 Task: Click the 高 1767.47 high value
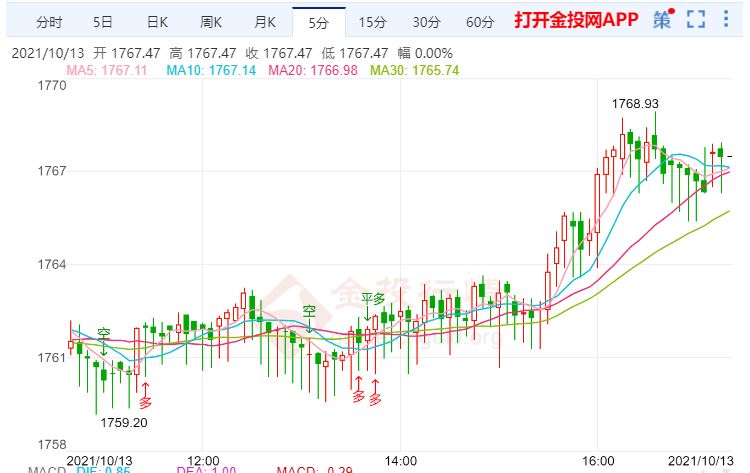[202, 53]
